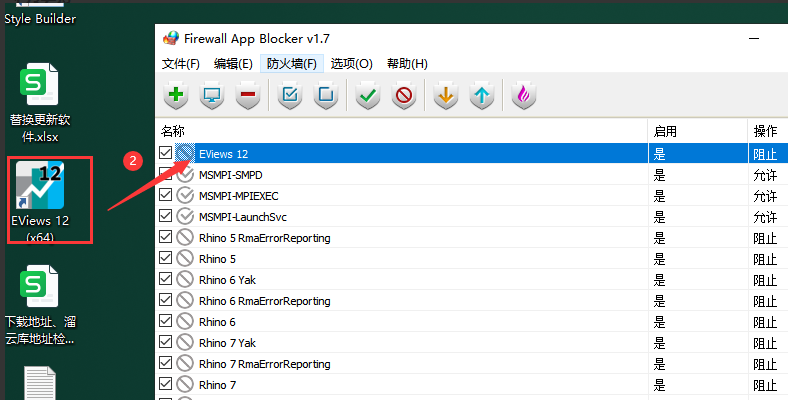Select the MSMPI-LaunchSvc row name
Viewport: 788px width, 400px height.
click(243, 217)
